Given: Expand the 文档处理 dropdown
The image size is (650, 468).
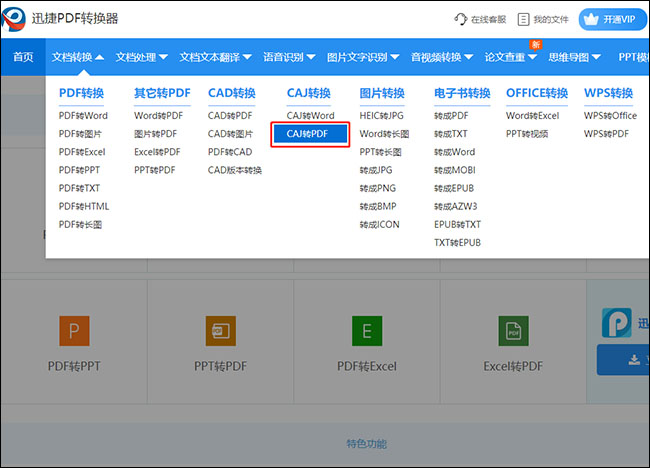Looking at the screenshot, I should pos(141,57).
